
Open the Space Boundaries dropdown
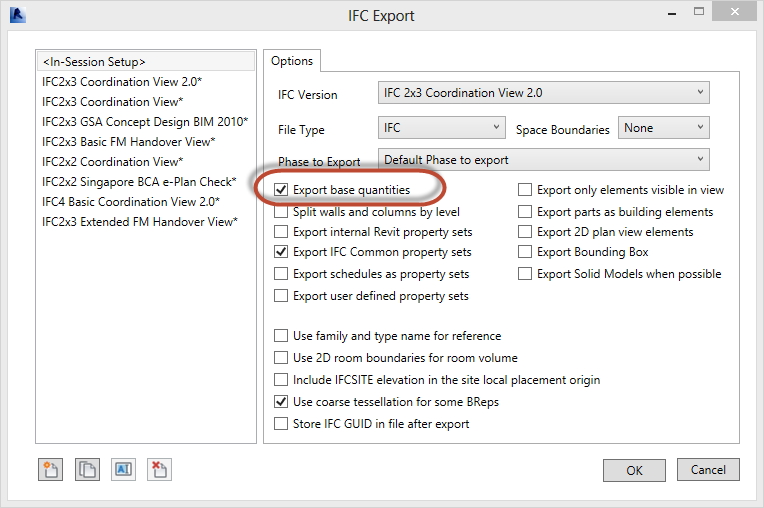click(664, 128)
